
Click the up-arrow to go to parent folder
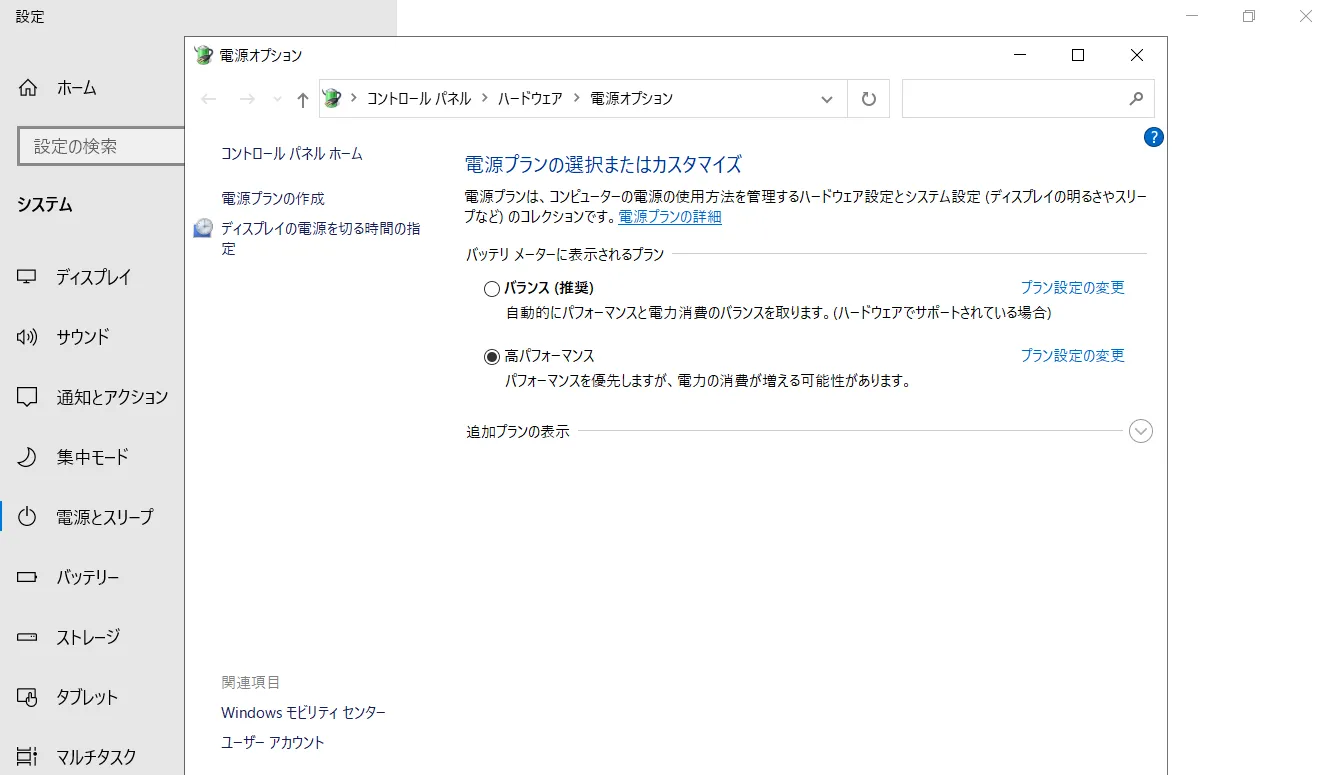pyautogui.click(x=302, y=98)
